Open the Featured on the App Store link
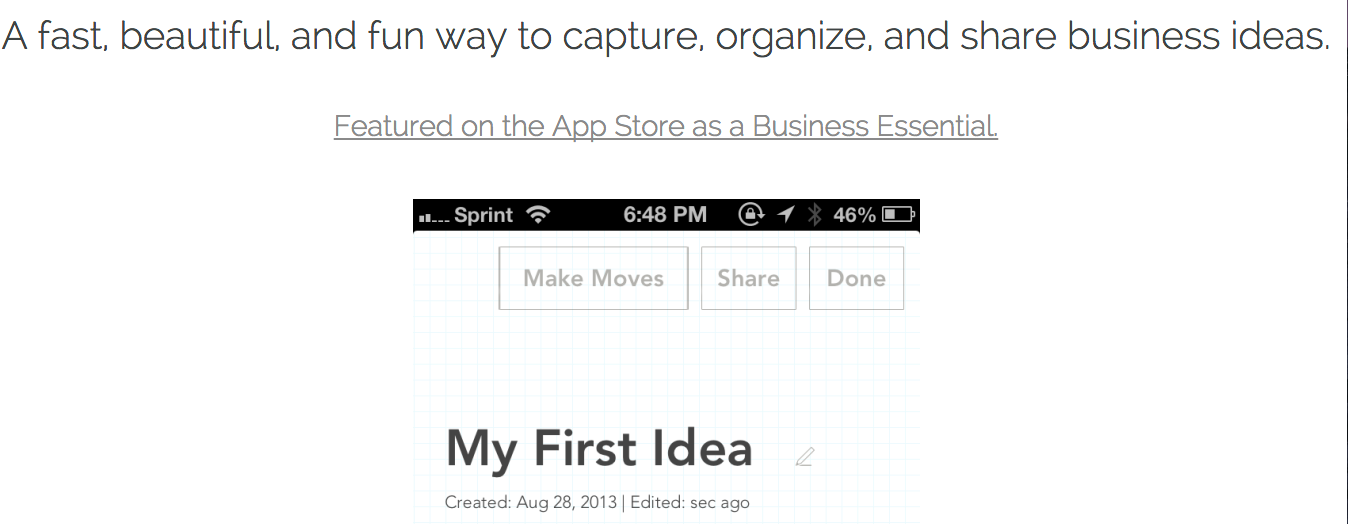 coord(666,127)
